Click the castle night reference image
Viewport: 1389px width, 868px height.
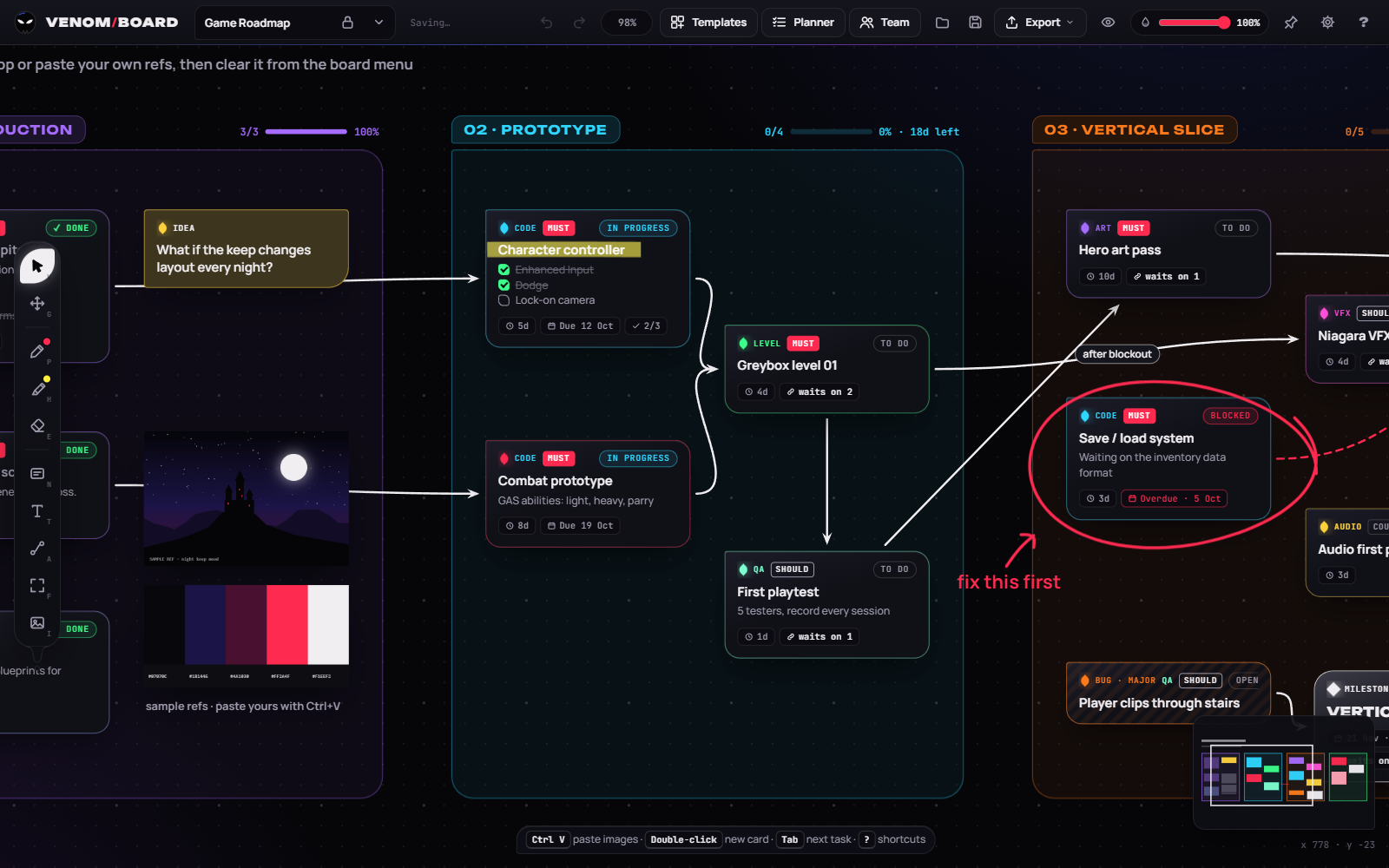247,498
